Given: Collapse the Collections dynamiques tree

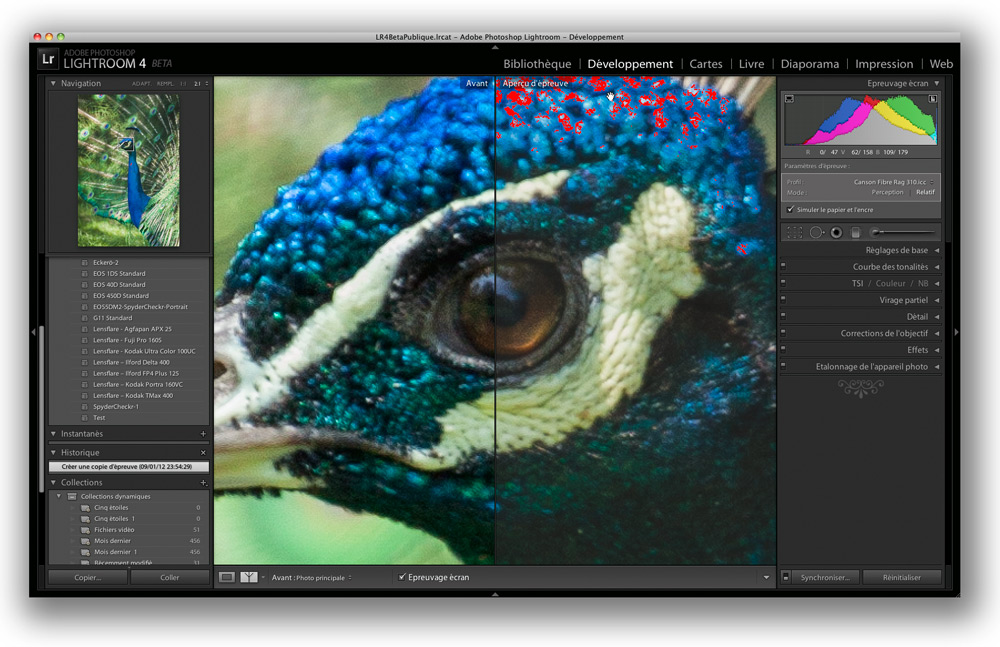Looking at the screenshot, I should tap(59, 496).
